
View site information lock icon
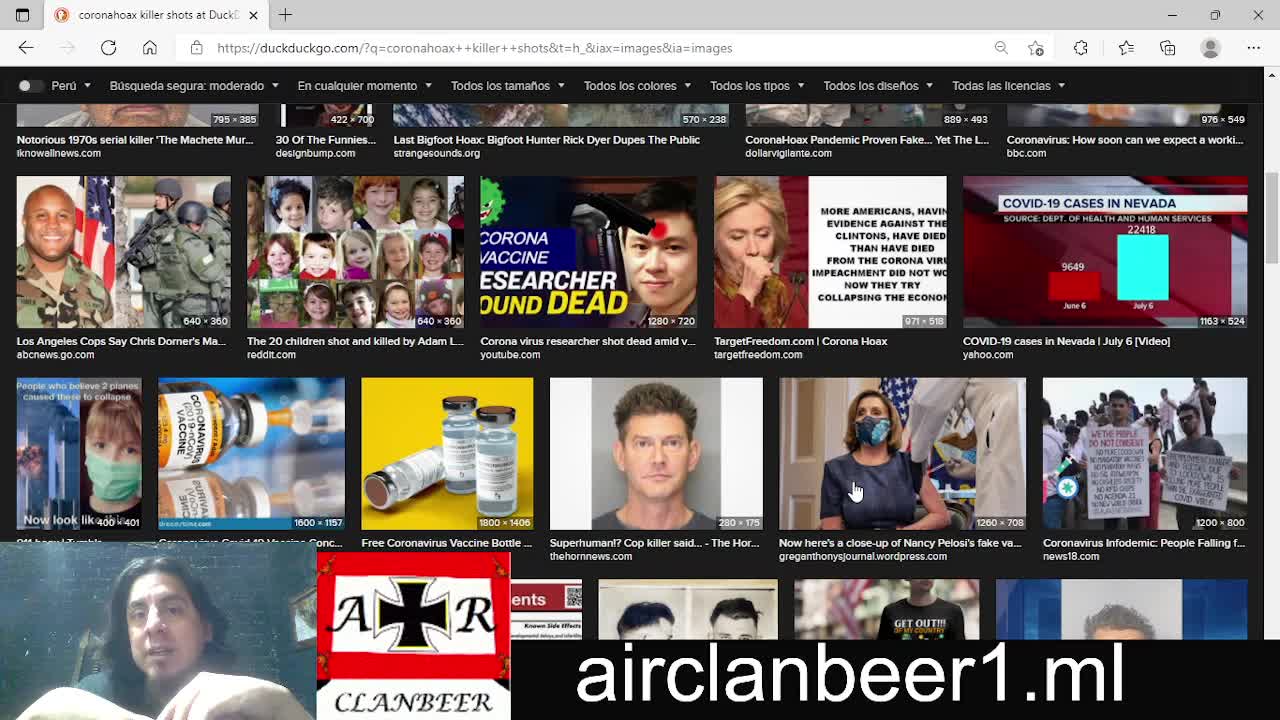pos(196,48)
